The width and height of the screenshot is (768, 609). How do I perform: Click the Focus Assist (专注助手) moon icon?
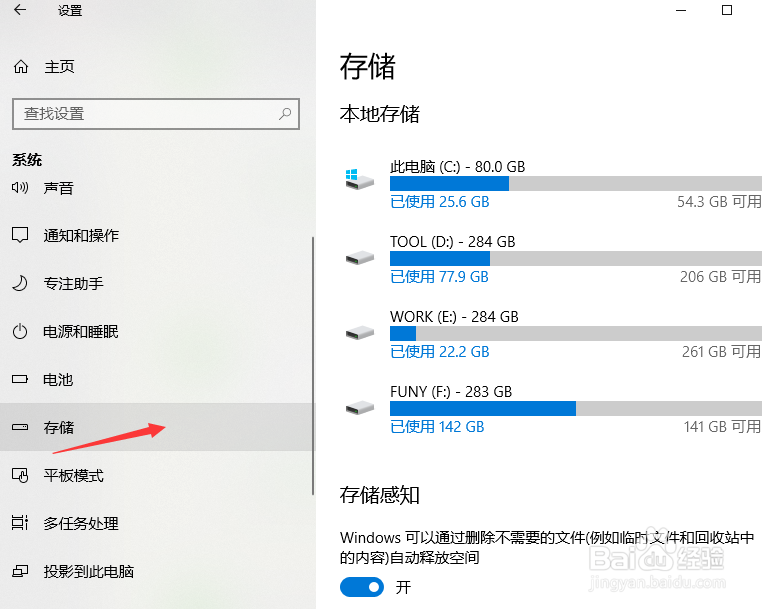coord(20,283)
